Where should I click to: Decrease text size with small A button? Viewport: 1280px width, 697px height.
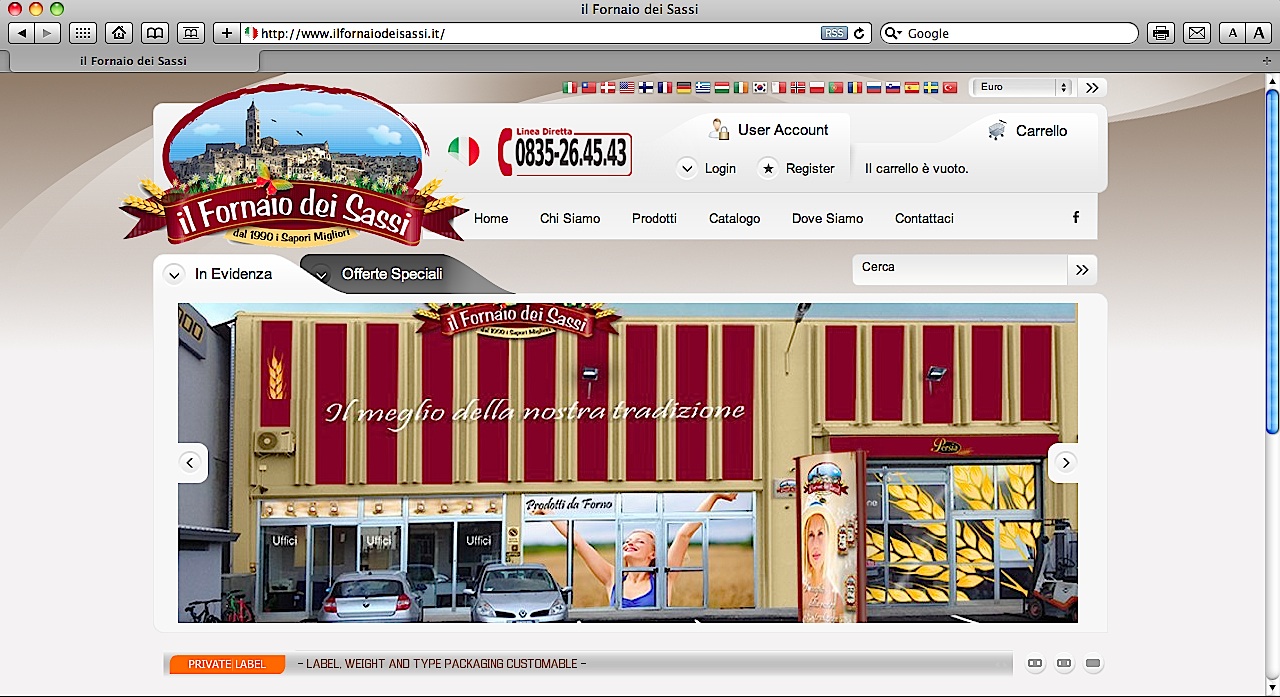(x=1233, y=33)
